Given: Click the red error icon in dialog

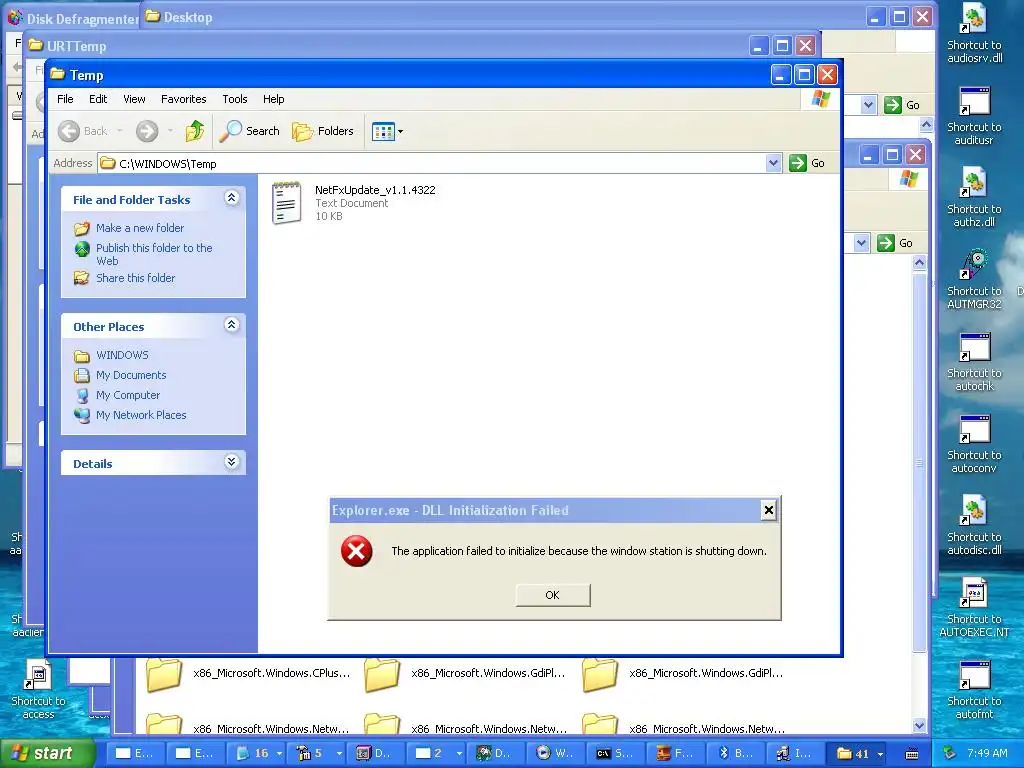Looking at the screenshot, I should (357, 551).
